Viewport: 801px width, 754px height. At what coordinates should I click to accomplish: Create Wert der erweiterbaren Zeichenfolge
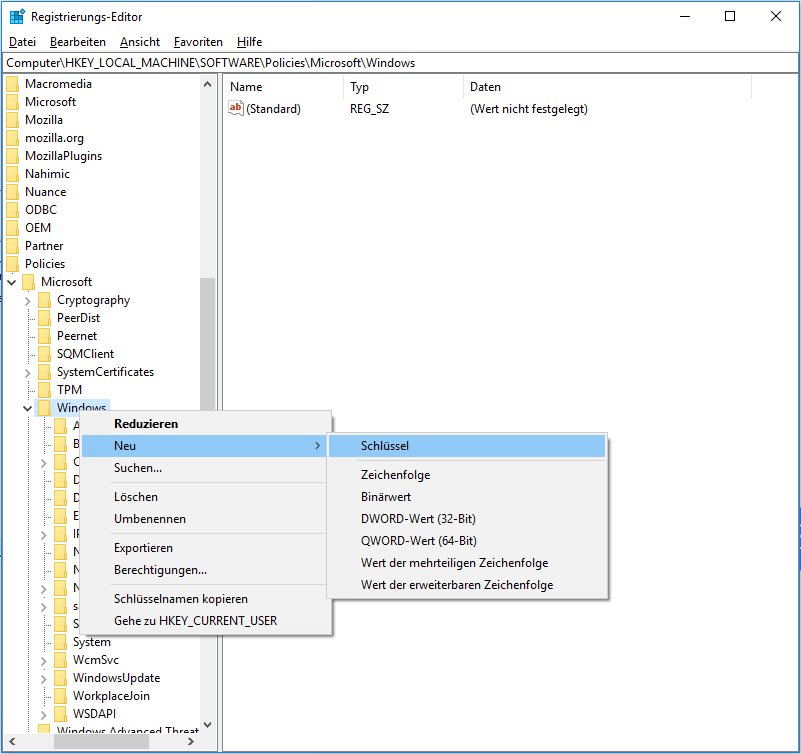pyautogui.click(x=467, y=585)
